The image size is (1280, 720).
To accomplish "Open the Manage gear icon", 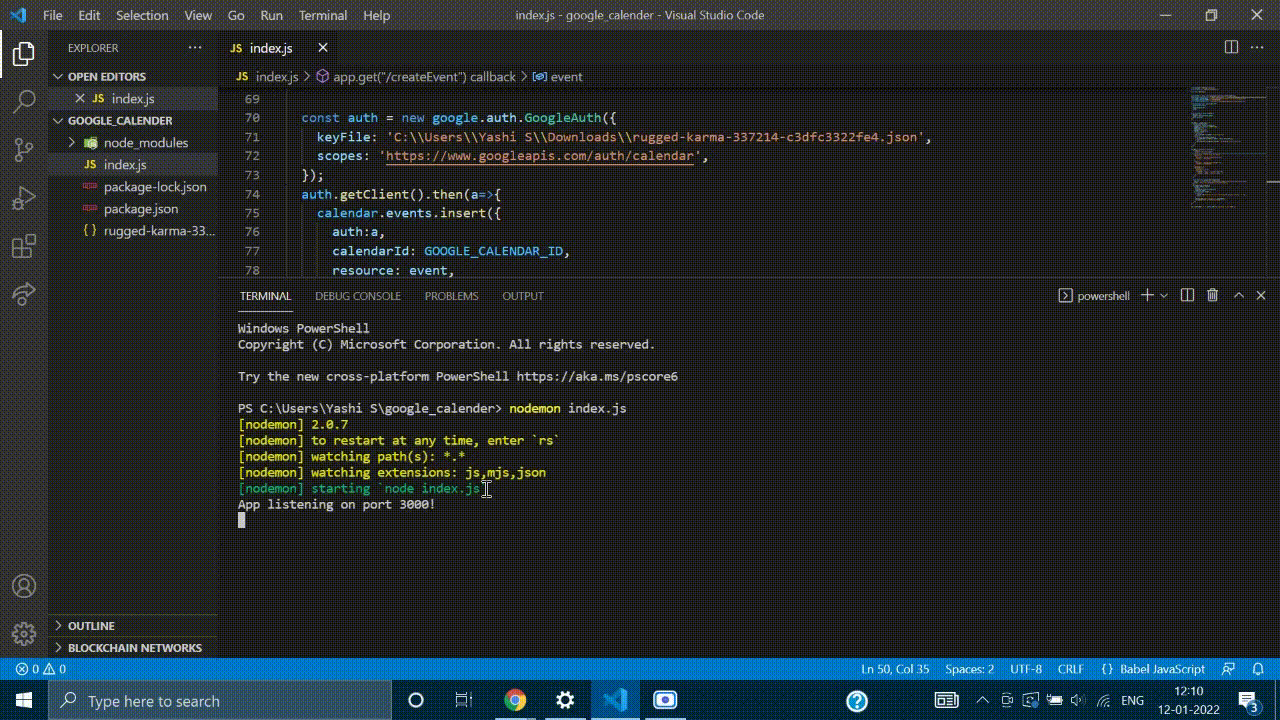I will (x=24, y=634).
